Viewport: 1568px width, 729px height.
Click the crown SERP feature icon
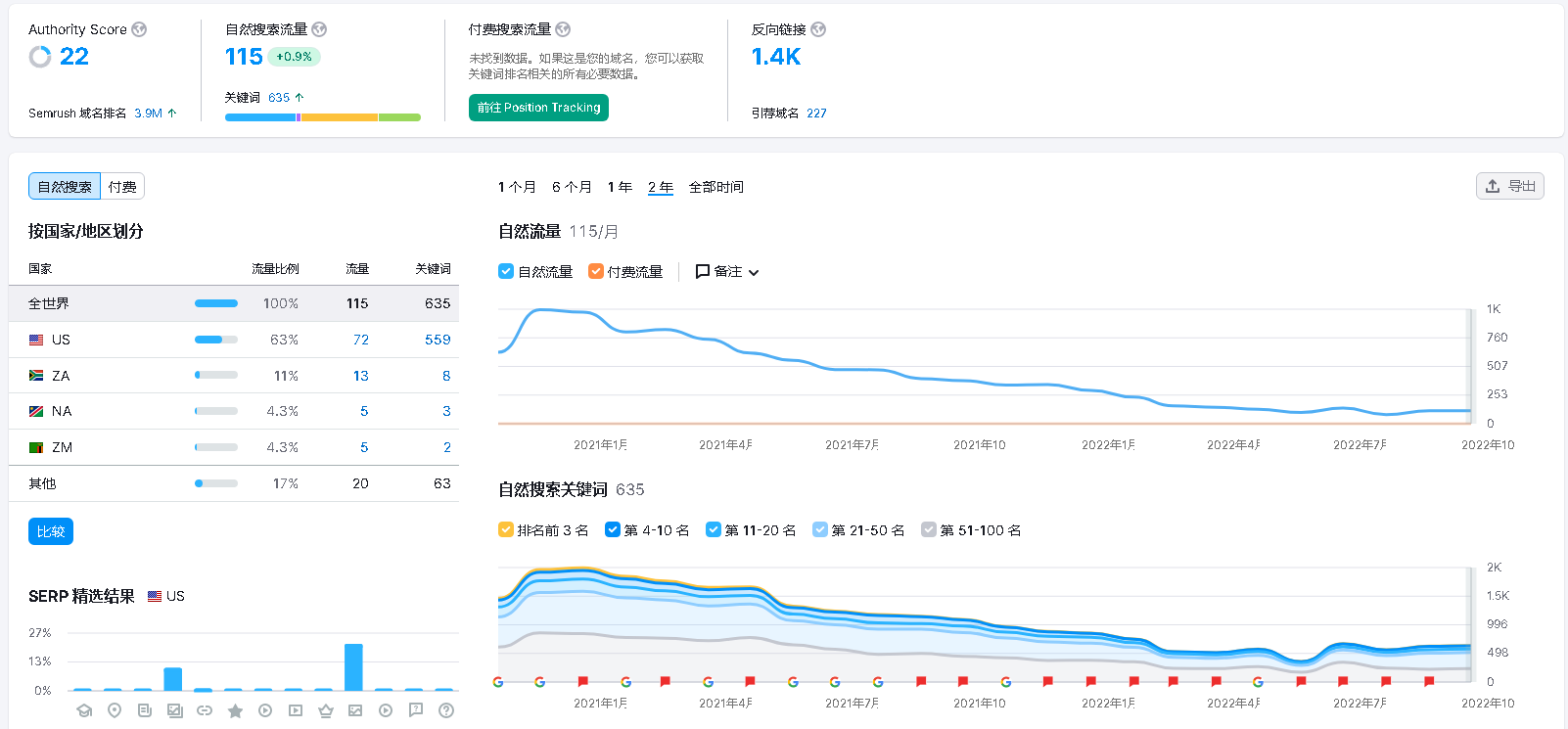coord(326,710)
